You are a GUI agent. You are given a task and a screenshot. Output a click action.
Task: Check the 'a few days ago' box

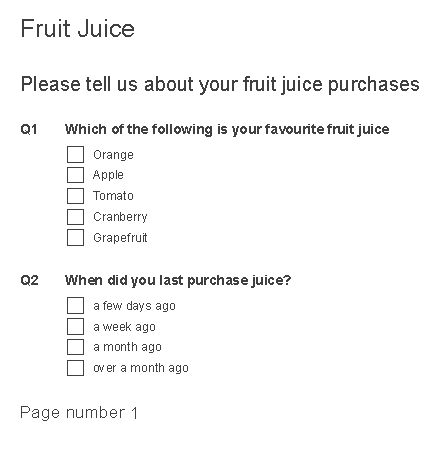[75, 306]
